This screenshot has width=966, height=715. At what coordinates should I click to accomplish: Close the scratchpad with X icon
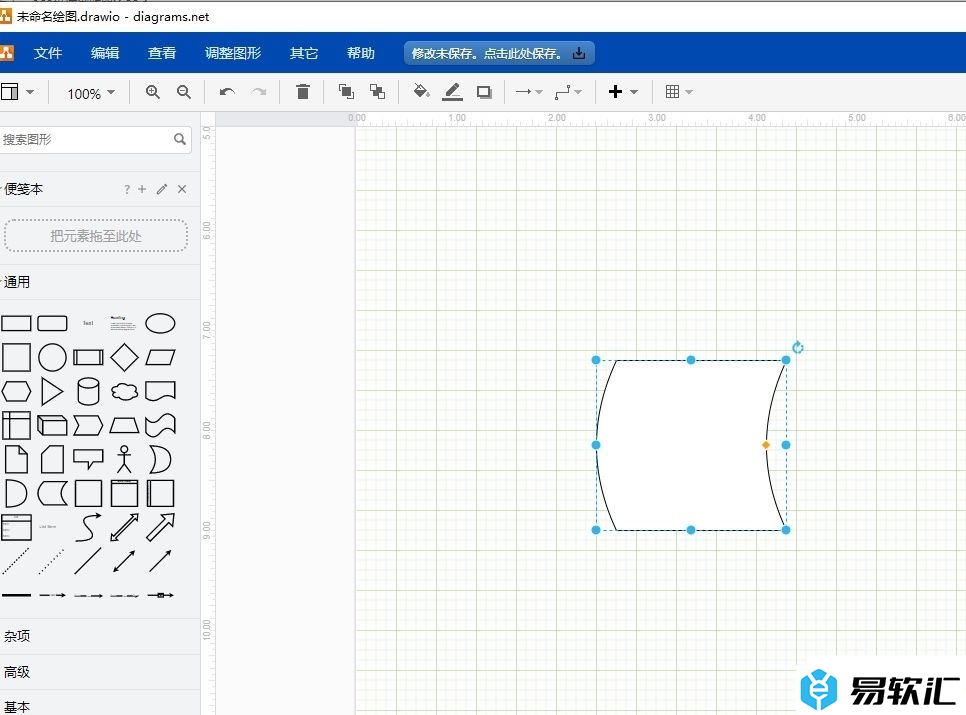[182, 189]
